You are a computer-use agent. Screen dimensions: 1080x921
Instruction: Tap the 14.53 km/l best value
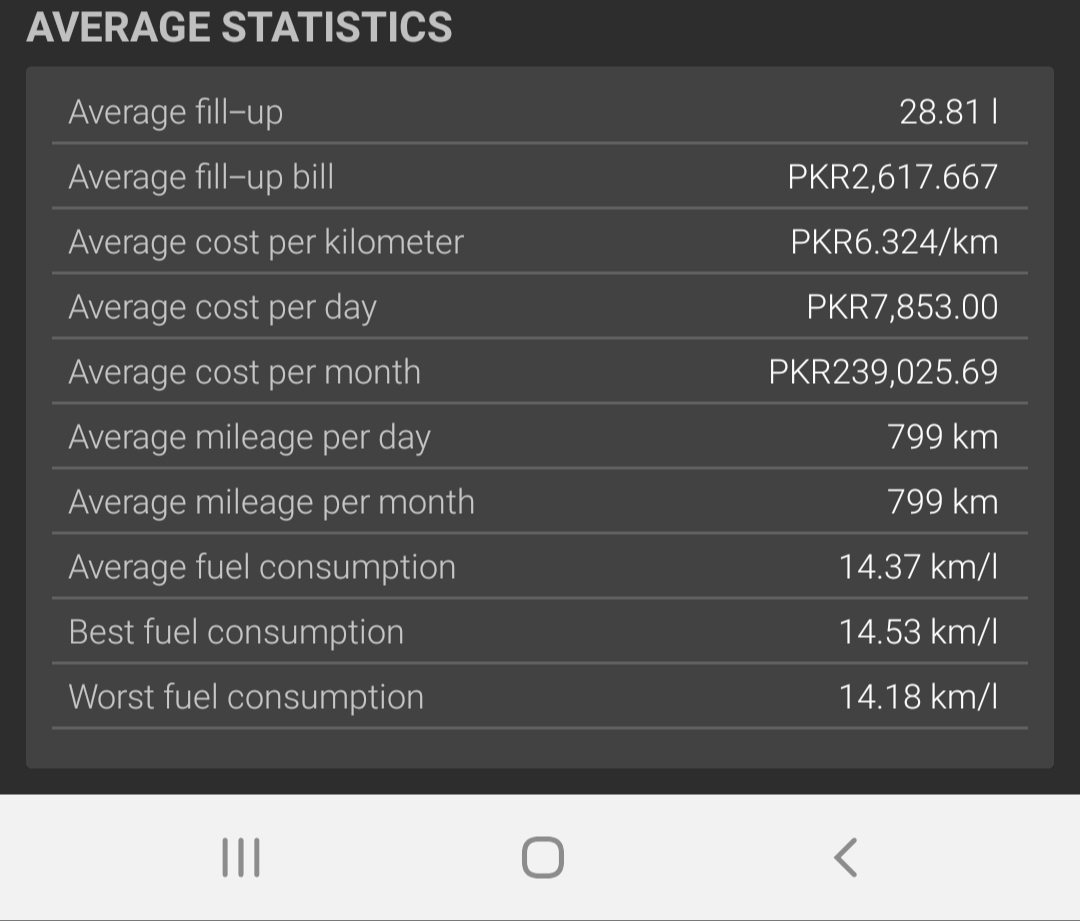pyautogui.click(x=918, y=632)
